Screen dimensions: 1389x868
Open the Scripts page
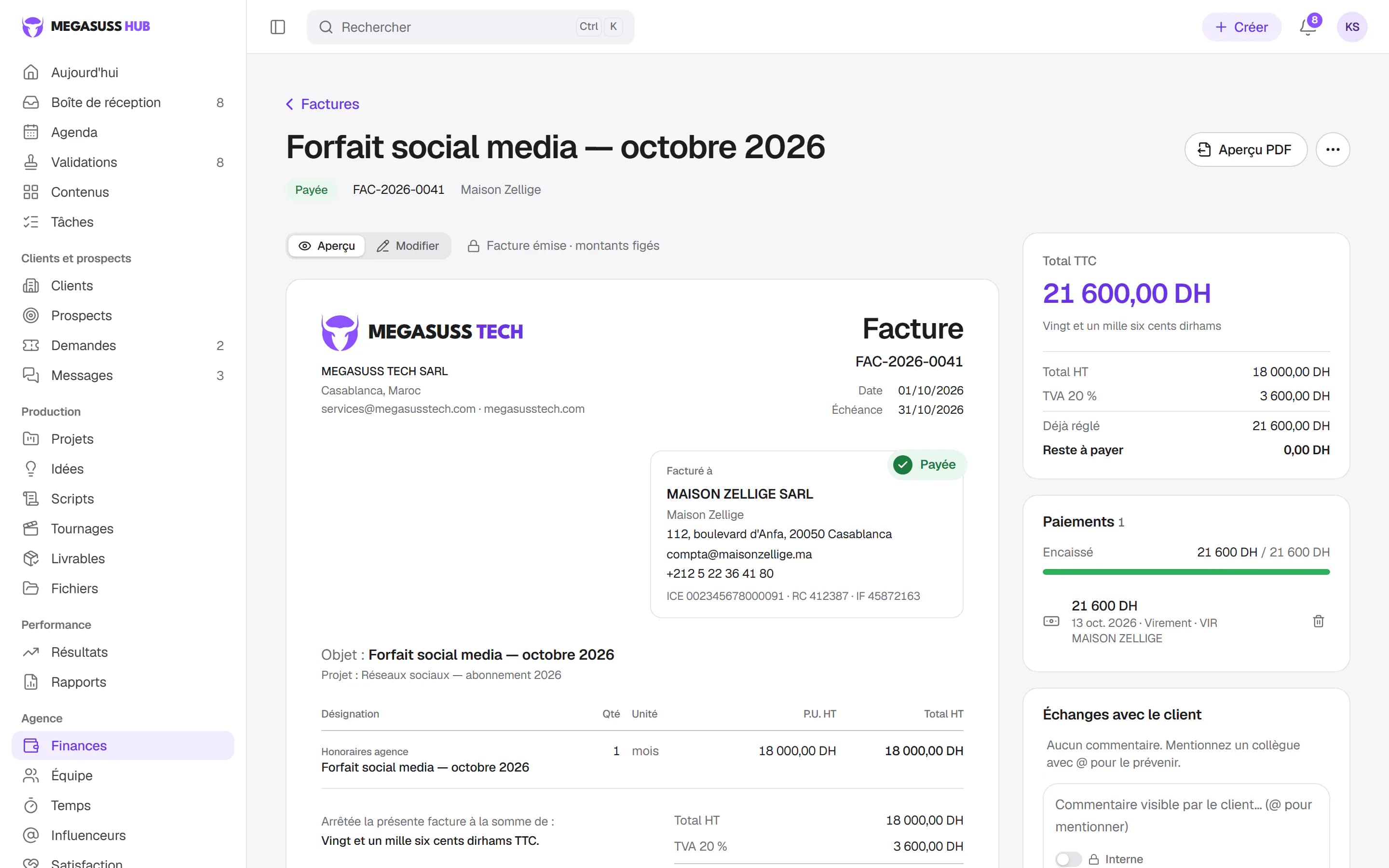123,498
